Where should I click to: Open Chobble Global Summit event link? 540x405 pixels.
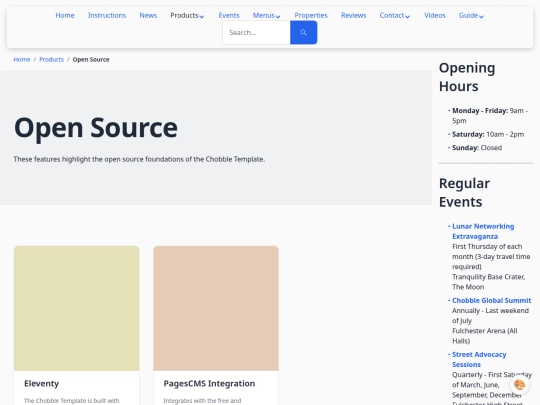click(491, 300)
